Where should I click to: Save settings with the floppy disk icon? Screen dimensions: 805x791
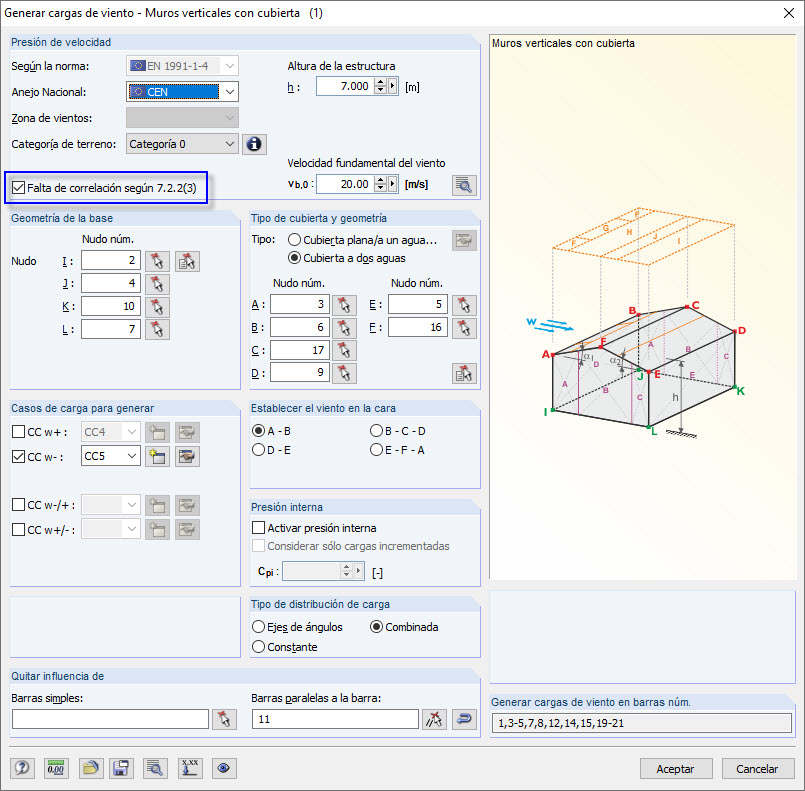click(121, 768)
